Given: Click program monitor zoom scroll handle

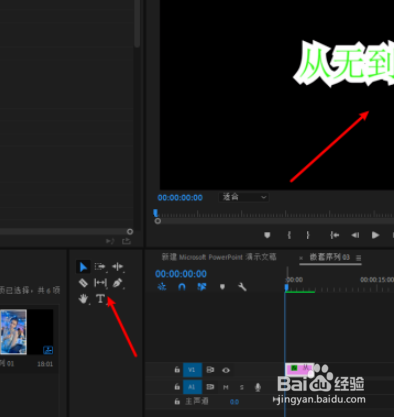Looking at the screenshot, I should (x=158, y=221).
